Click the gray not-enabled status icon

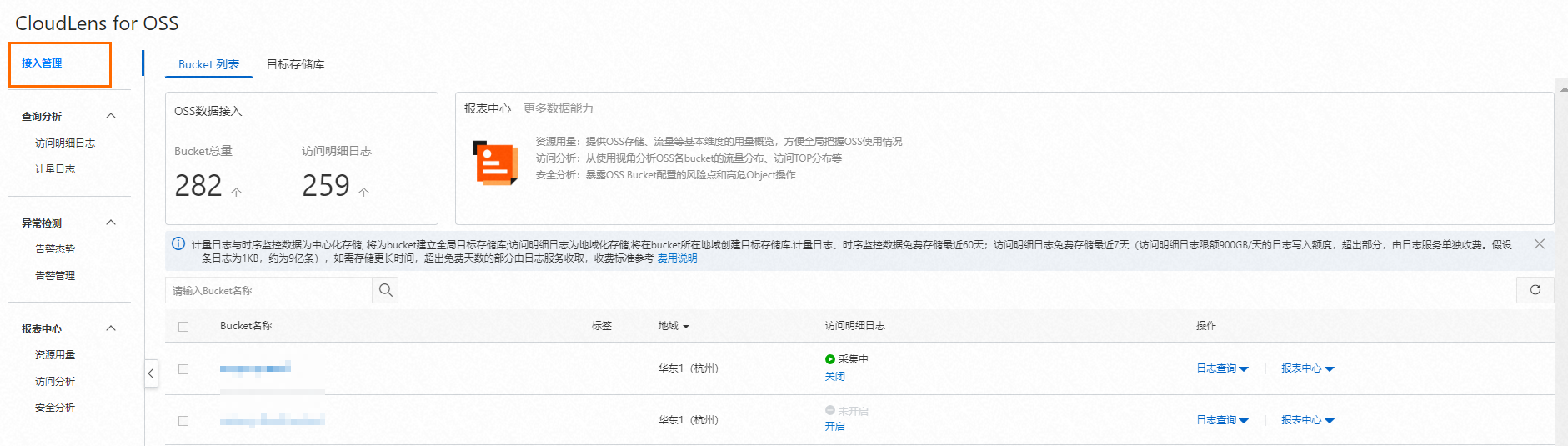click(x=829, y=411)
